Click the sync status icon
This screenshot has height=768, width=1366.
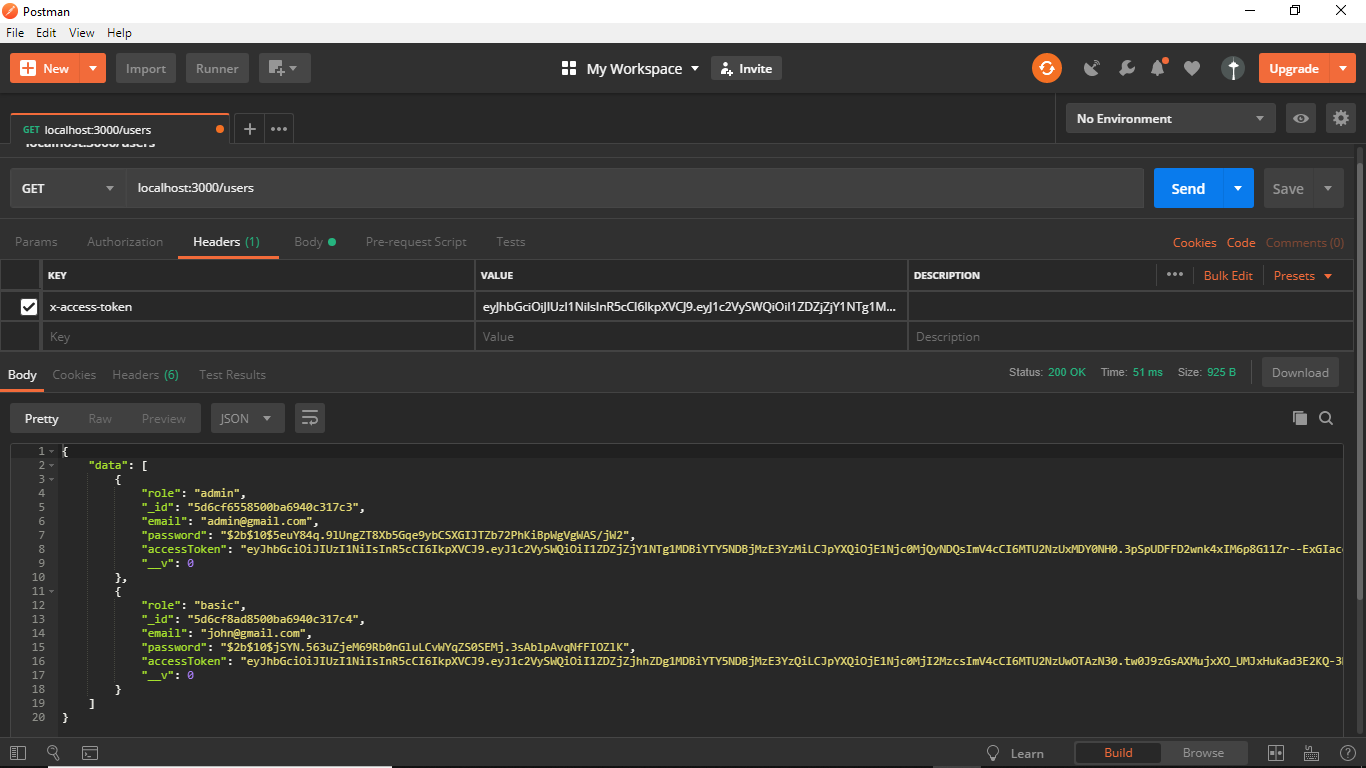point(1047,68)
